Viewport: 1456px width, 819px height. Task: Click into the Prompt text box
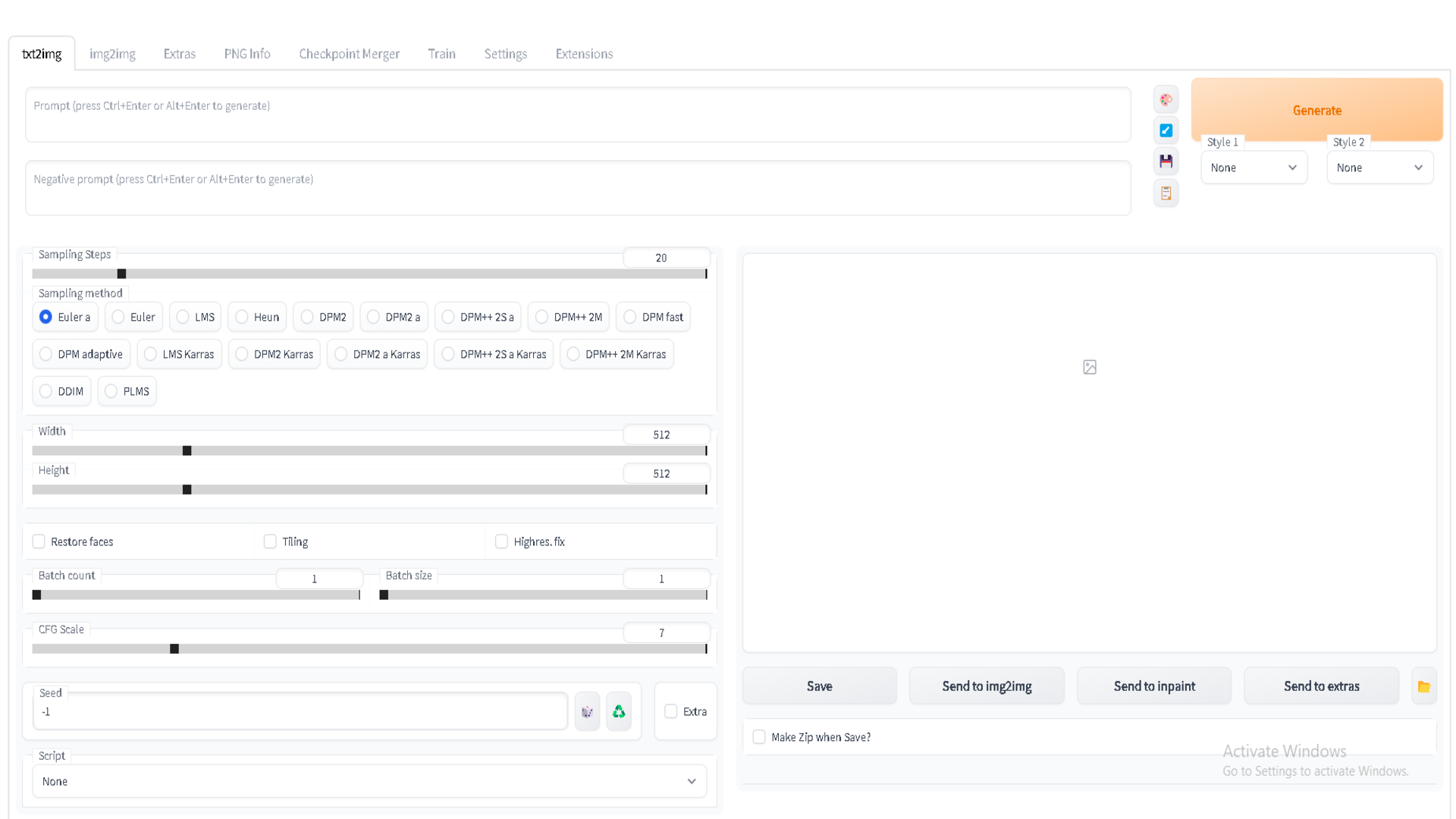point(578,115)
